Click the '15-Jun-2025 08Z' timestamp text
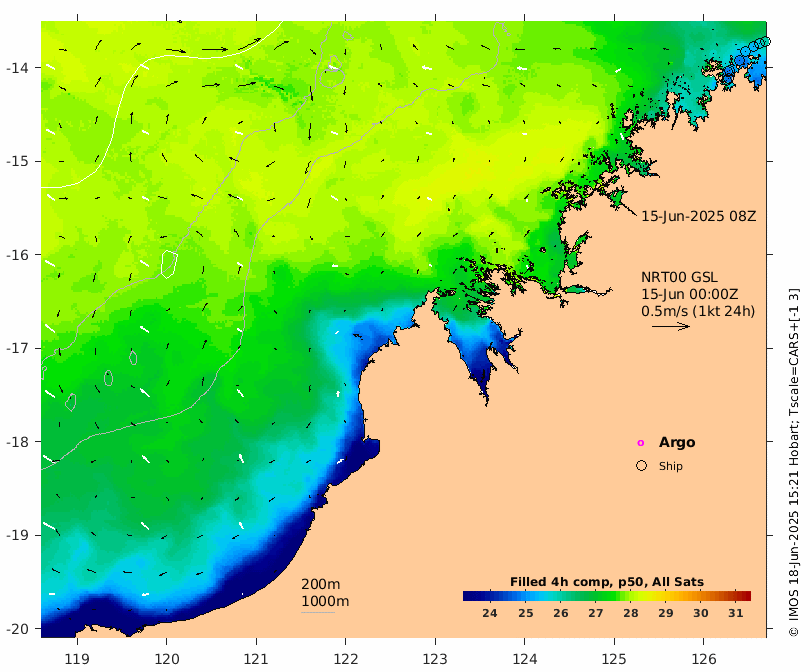 tap(698, 216)
